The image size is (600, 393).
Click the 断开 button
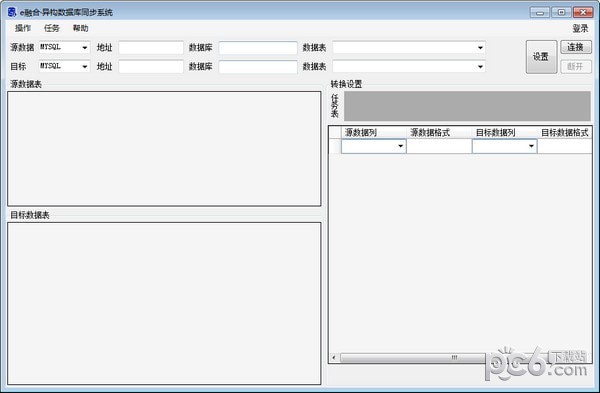pyautogui.click(x=576, y=67)
